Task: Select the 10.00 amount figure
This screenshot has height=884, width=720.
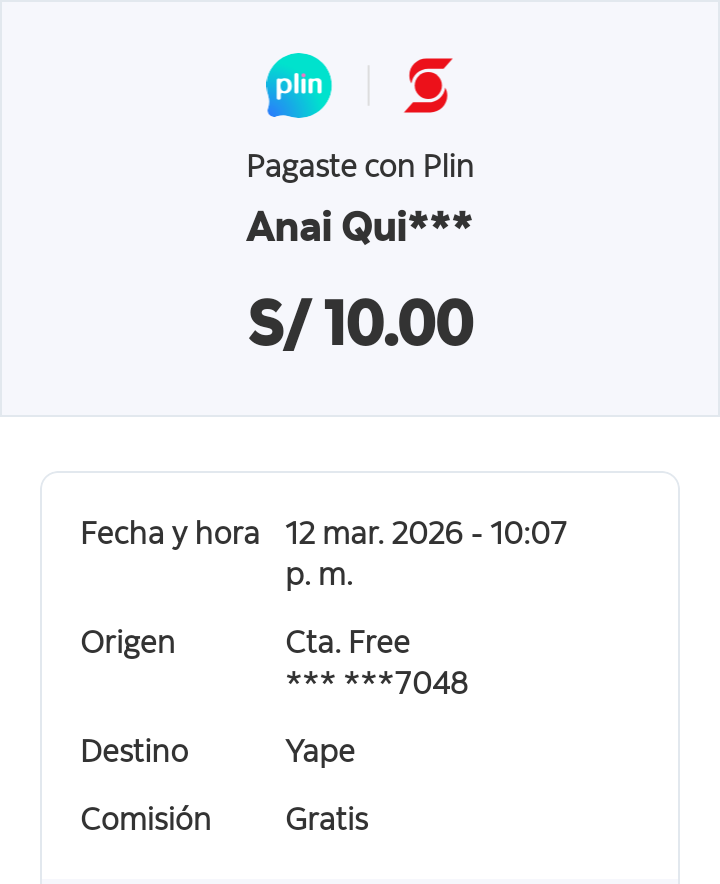Action: (398, 323)
